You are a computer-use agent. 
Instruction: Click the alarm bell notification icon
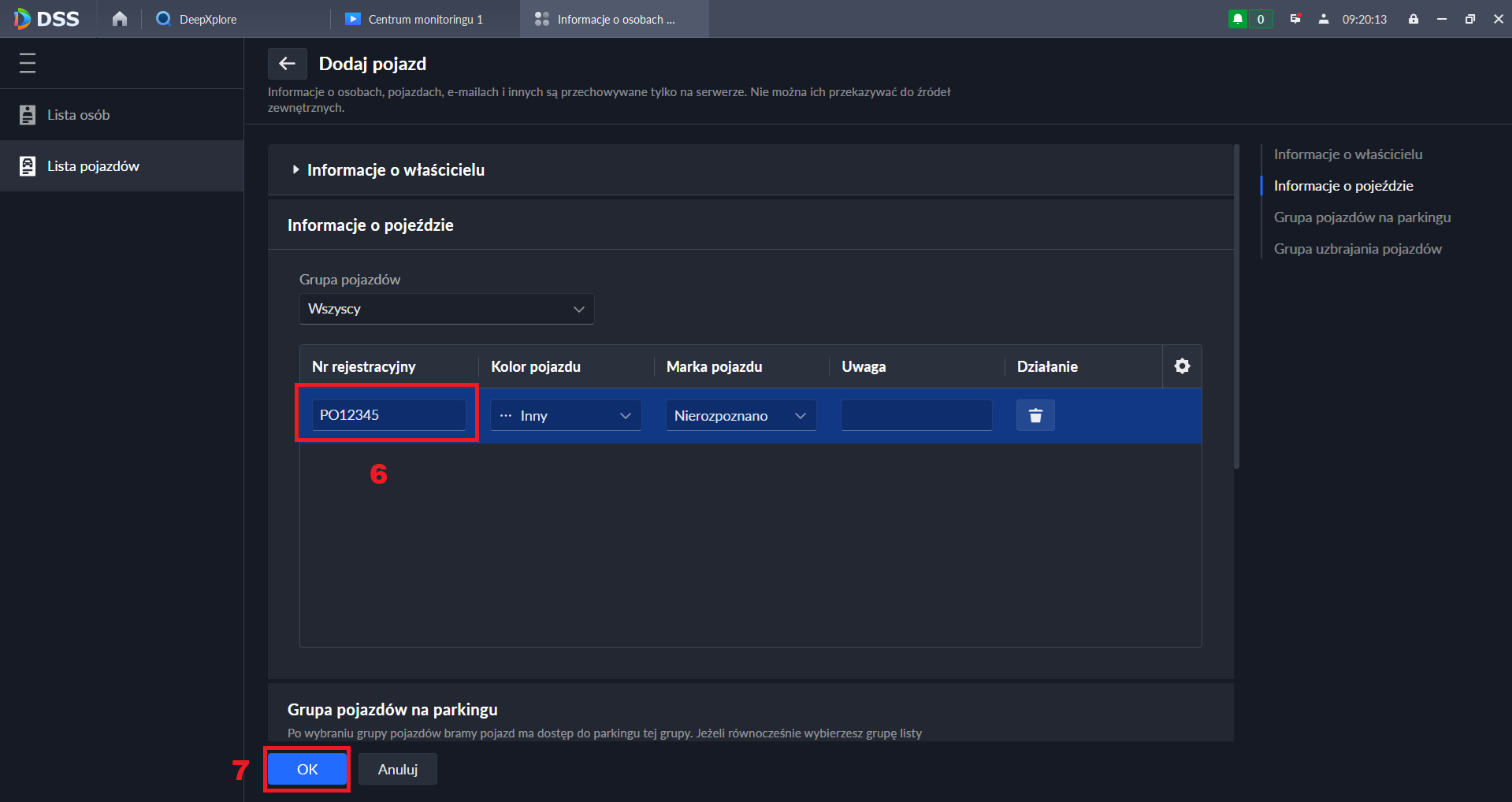pos(1238,19)
